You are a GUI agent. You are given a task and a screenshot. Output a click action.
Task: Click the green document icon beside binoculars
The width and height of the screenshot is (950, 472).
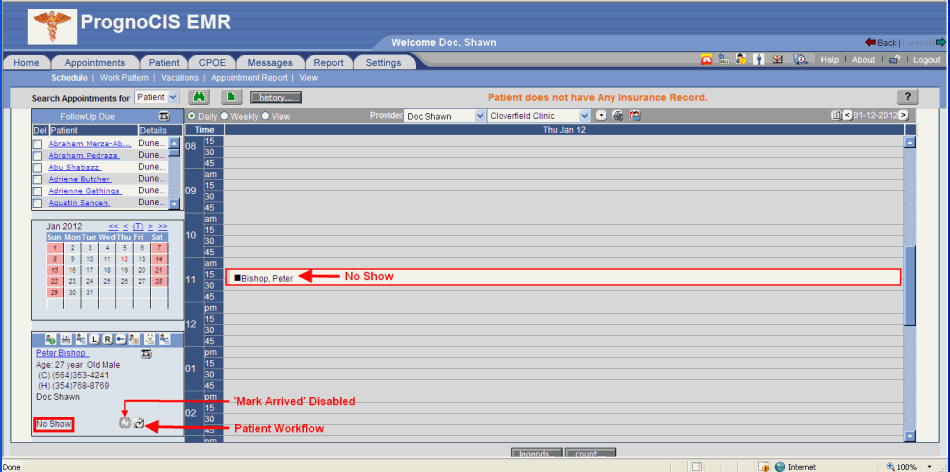pyautogui.click(x=230, y=97)
